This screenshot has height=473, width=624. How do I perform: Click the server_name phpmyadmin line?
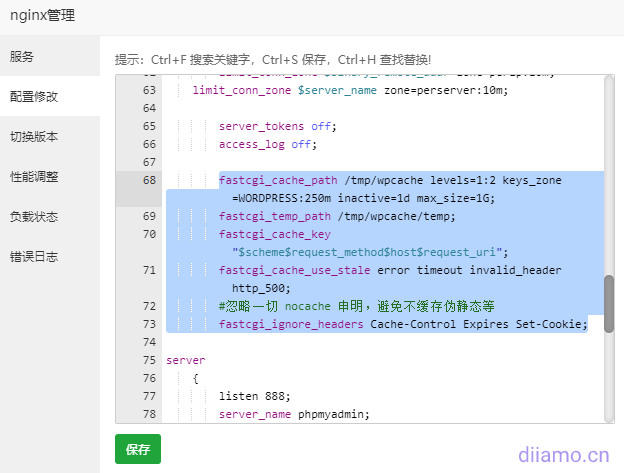(294, 414)
